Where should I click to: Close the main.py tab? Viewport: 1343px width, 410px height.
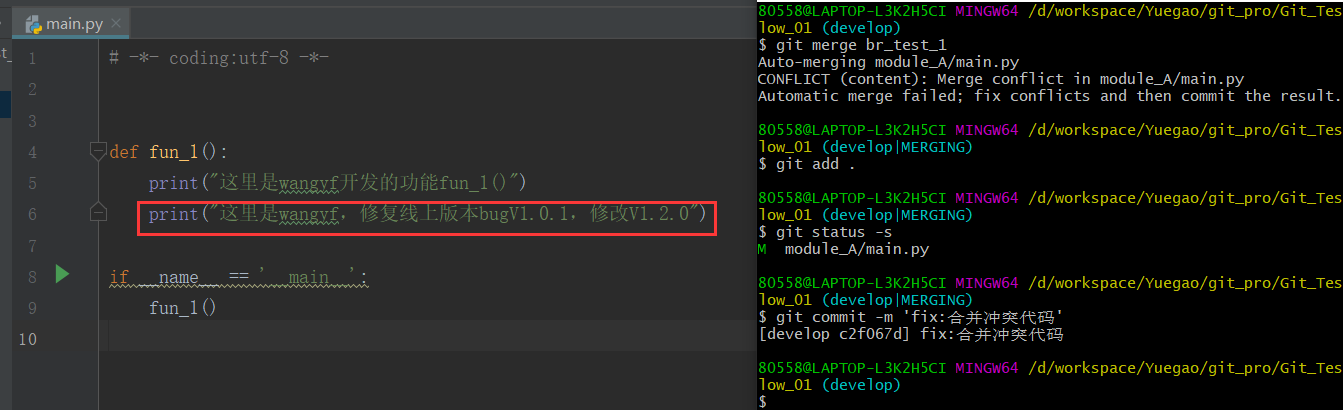click(115, 23)
